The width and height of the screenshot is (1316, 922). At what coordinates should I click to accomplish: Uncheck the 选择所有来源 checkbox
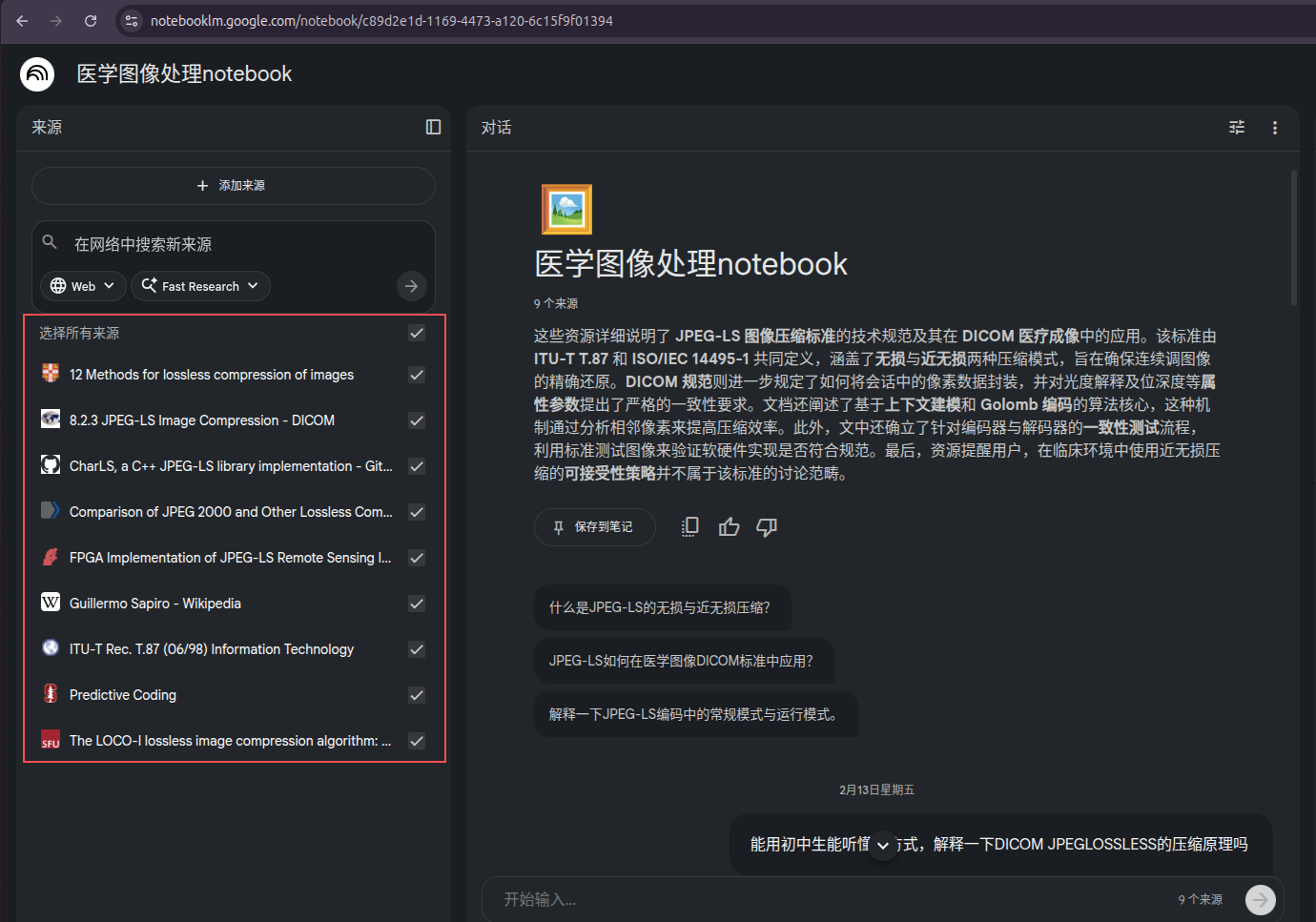pos(417,333)
